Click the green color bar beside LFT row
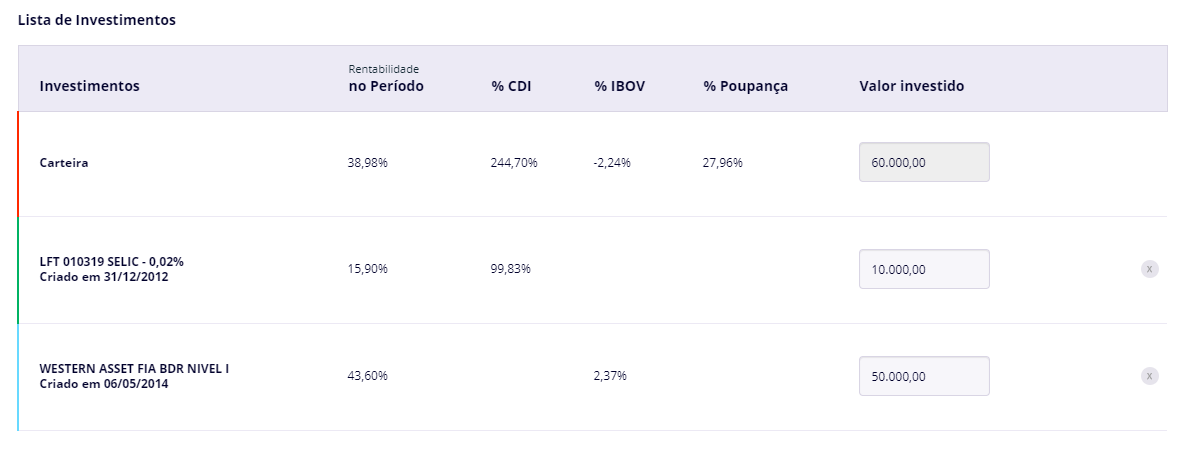The width and height of the screenshot is (1184, 449). [x=18, y=270]
